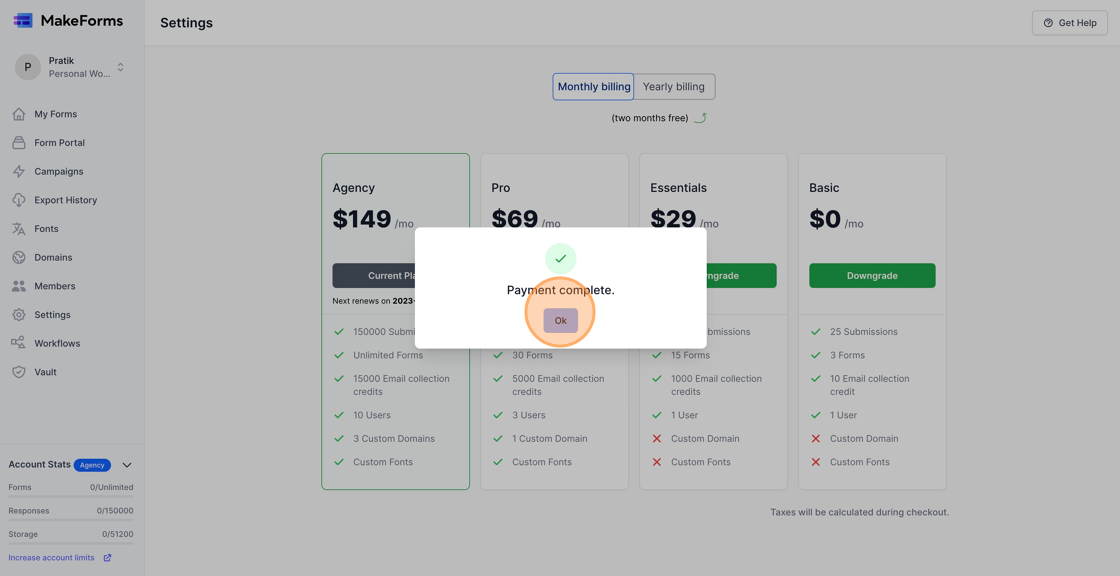Switch to Yearly billing
This screenshot has width=1120, height=576.
click(x=673, y=86)
